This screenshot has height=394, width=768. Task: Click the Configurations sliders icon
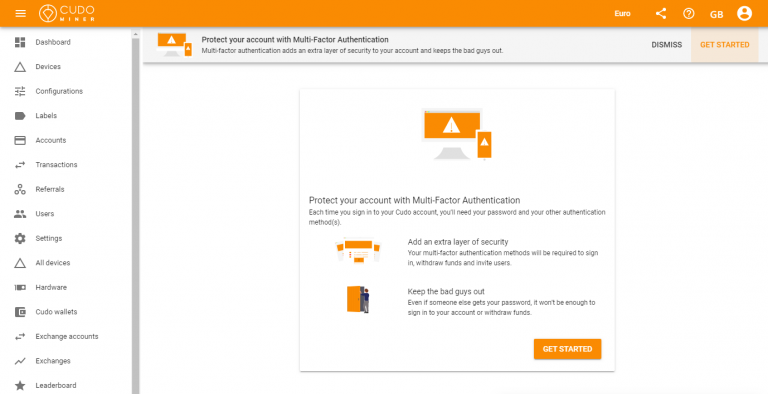(20, 91)
